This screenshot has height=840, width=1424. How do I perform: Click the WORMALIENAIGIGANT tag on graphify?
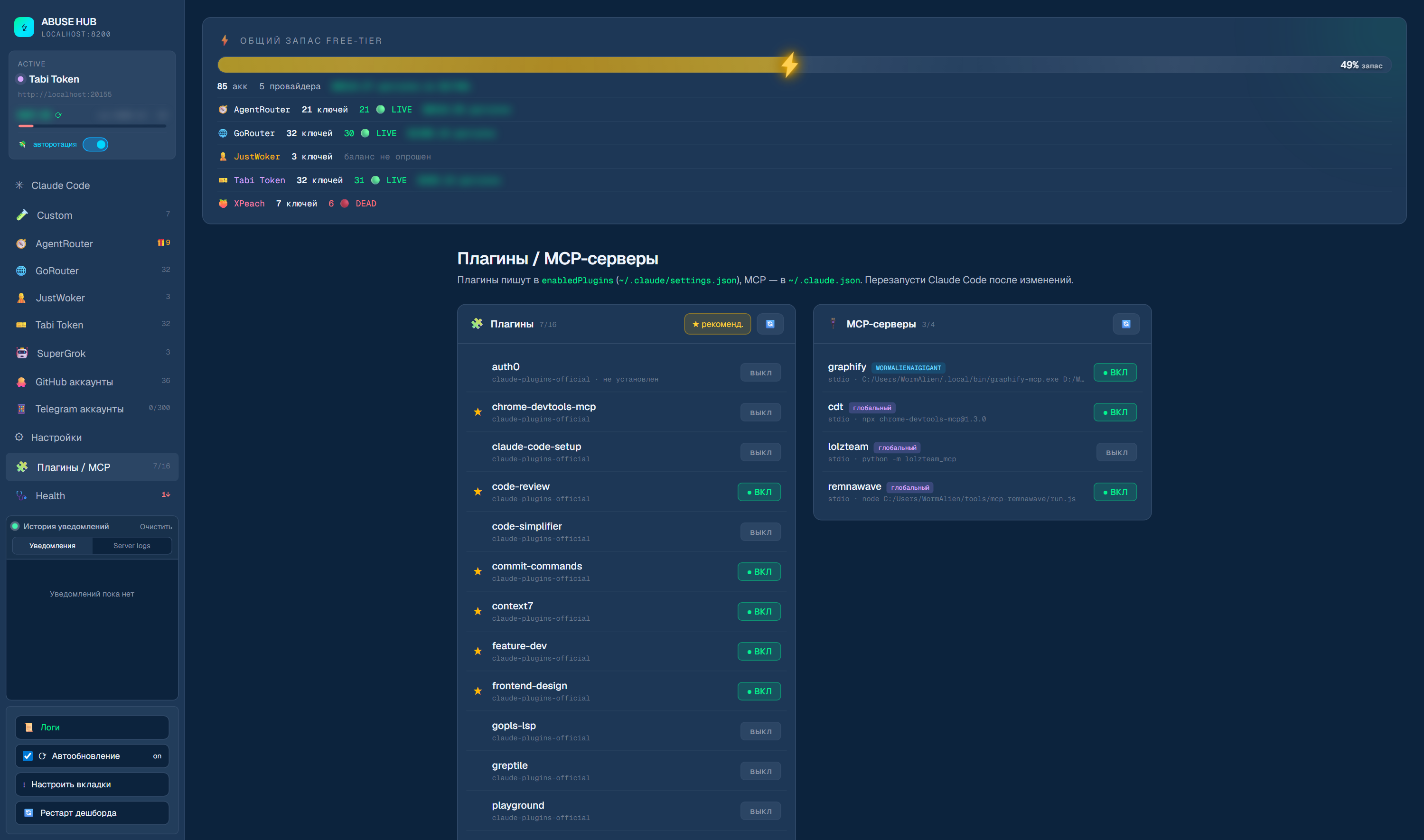909,368
